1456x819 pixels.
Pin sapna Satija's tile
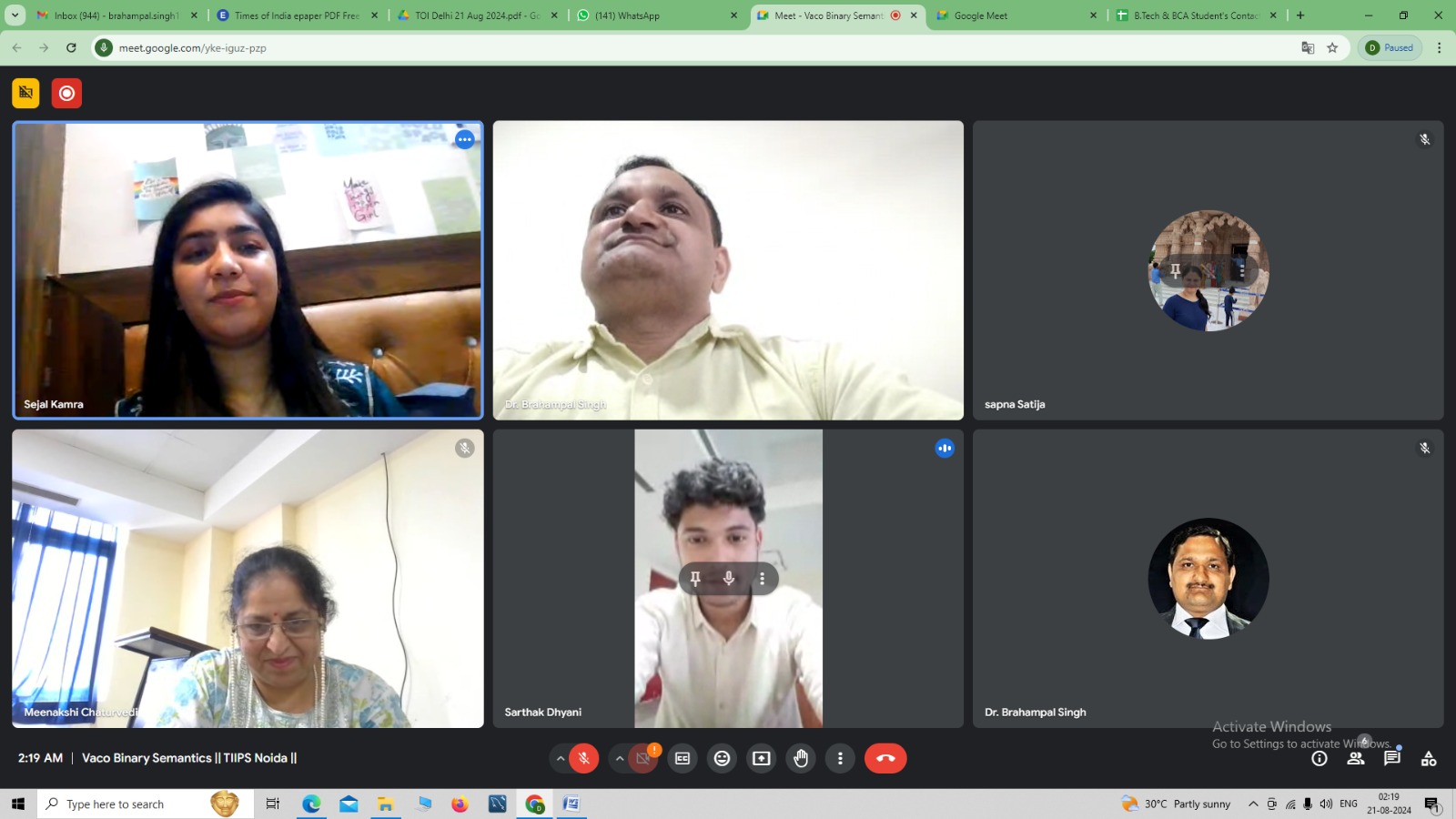(1175, 270)
